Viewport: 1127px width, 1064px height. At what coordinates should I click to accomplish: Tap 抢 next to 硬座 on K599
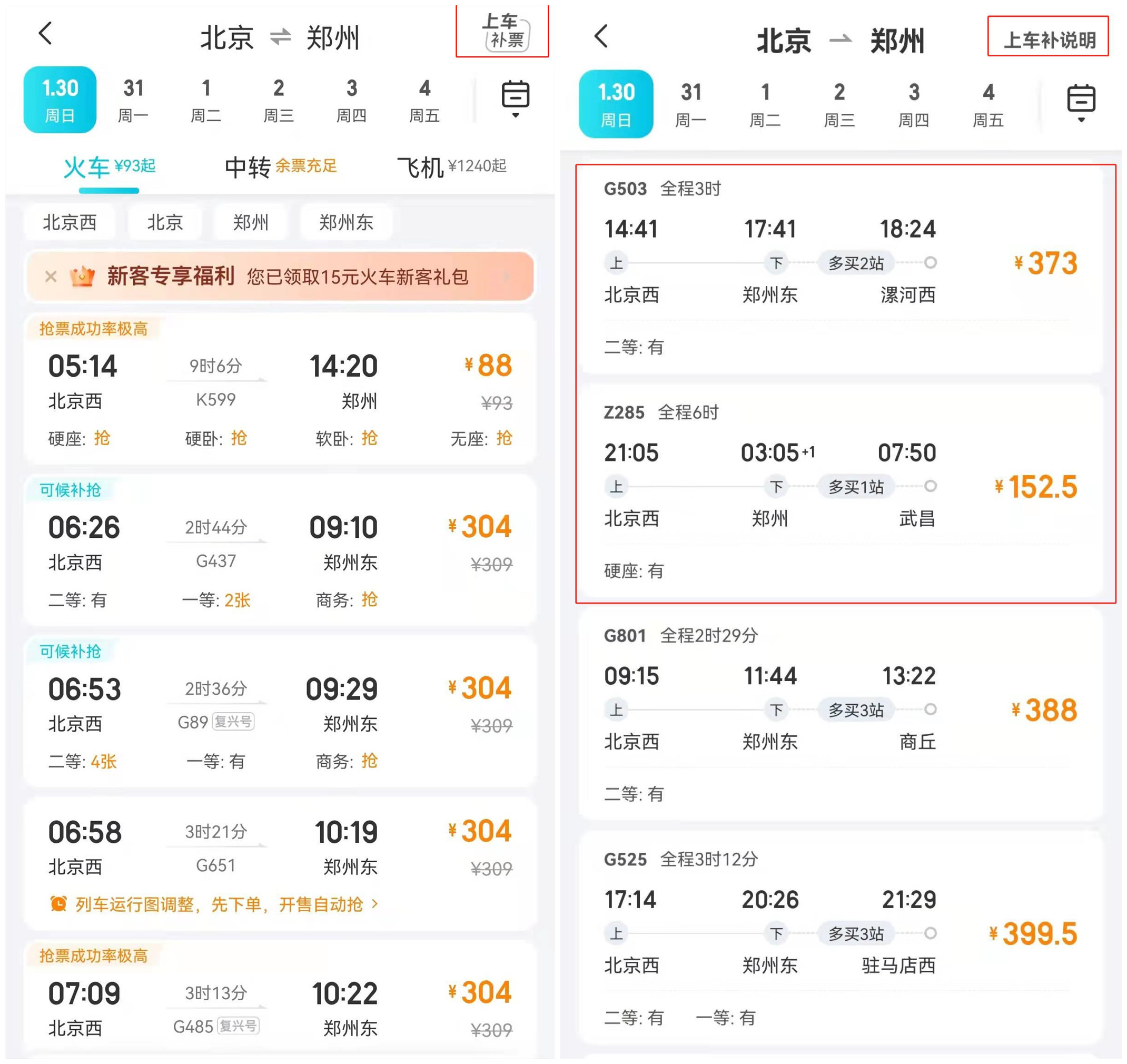(102, 438)
